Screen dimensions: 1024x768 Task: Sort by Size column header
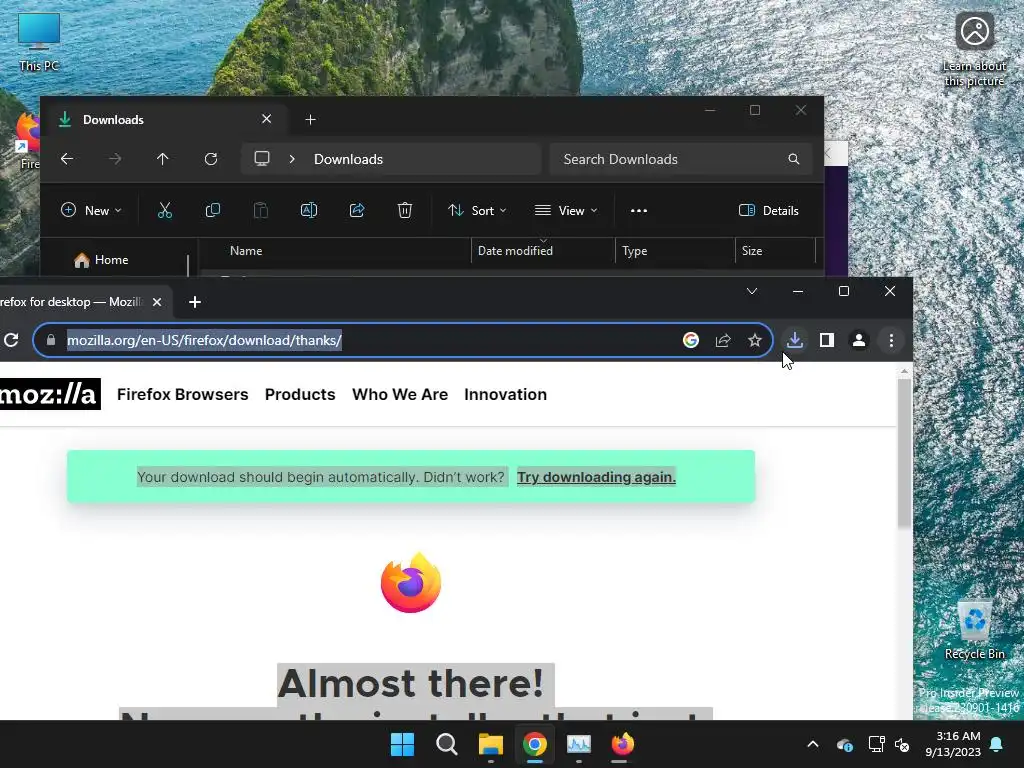click(776, 251)
